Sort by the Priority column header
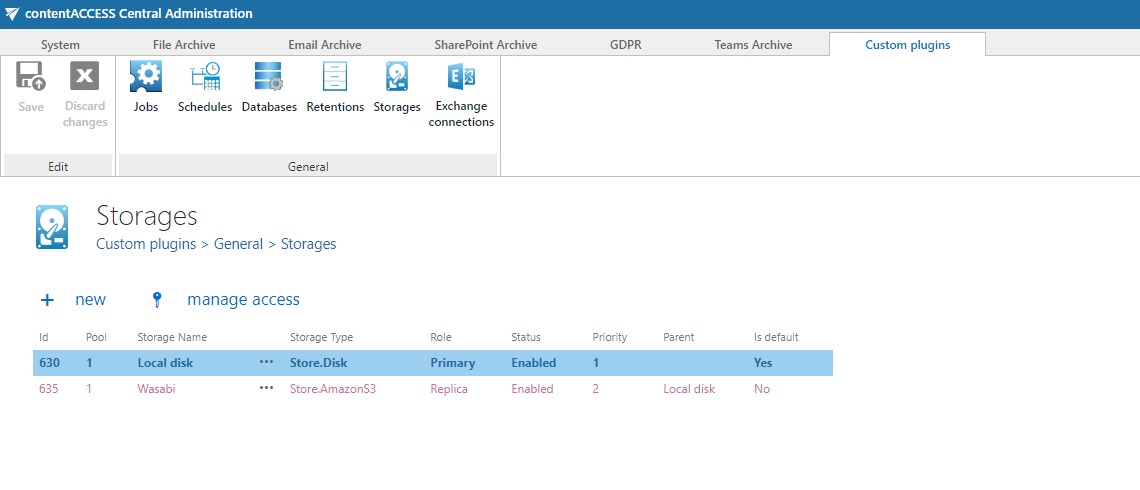This screenshot has width=1140, height=490. coord(610,337)
